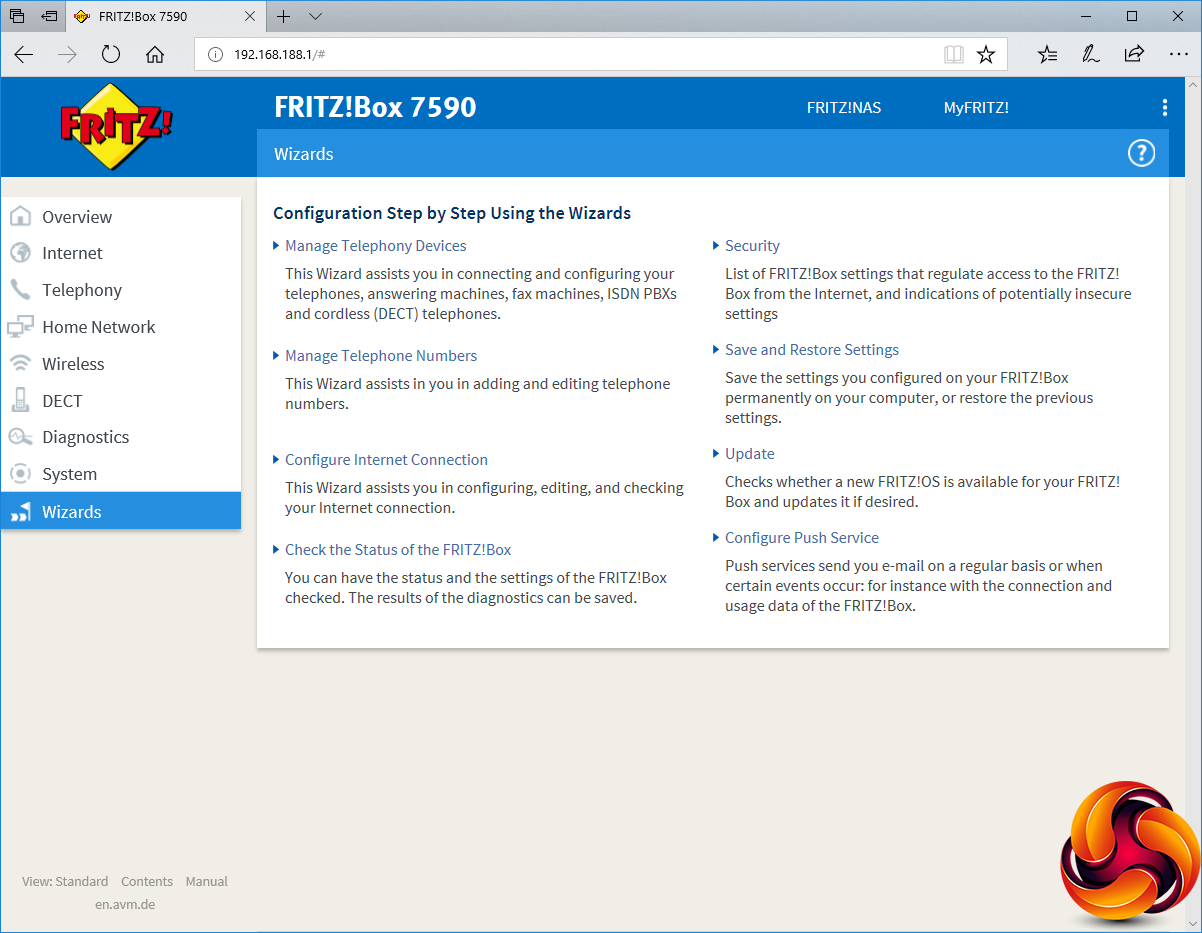This screenshot has height=933, width=1202.
Task: Start the Configure Internet Connection wizard
Action: coord(386,459)
